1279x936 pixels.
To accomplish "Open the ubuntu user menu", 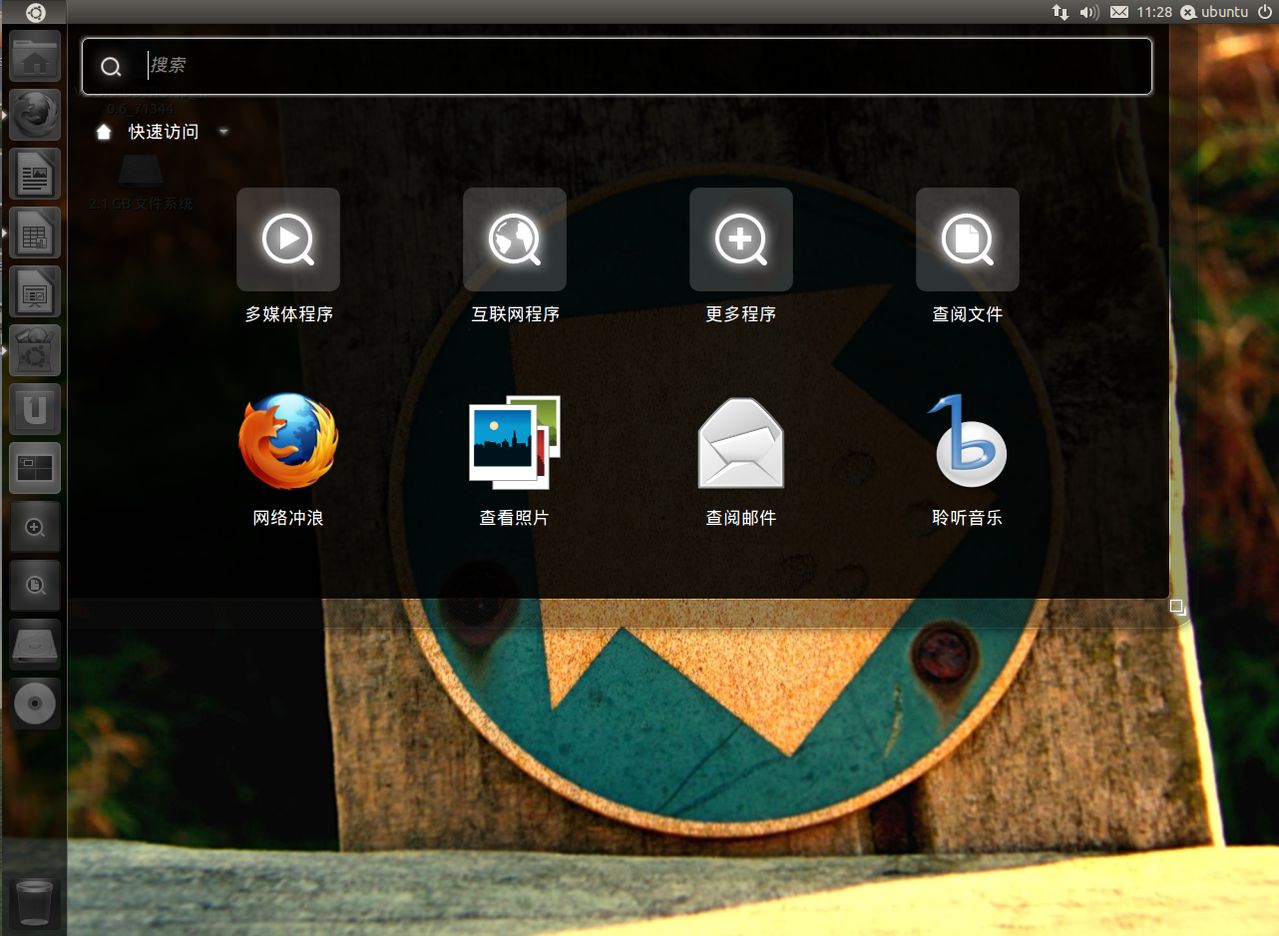I will [x=1214, y=12].
